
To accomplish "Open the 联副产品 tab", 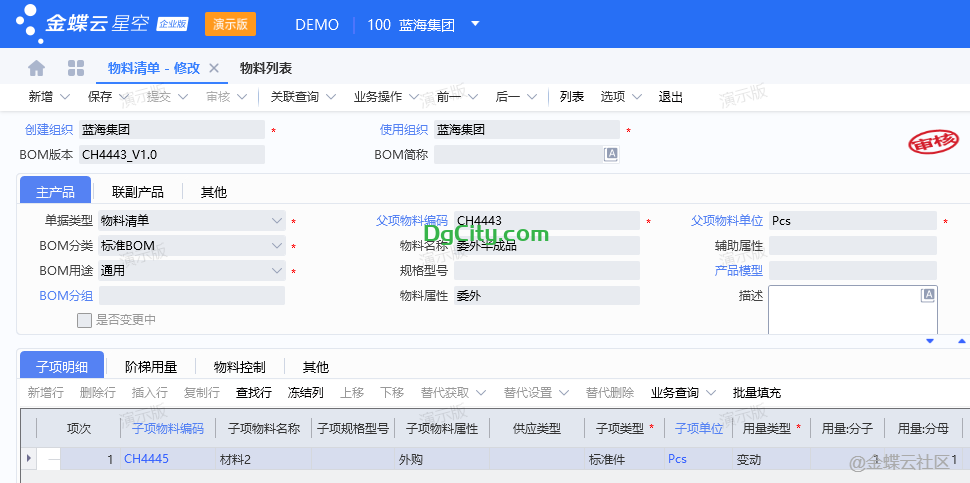I will (138, 191).
